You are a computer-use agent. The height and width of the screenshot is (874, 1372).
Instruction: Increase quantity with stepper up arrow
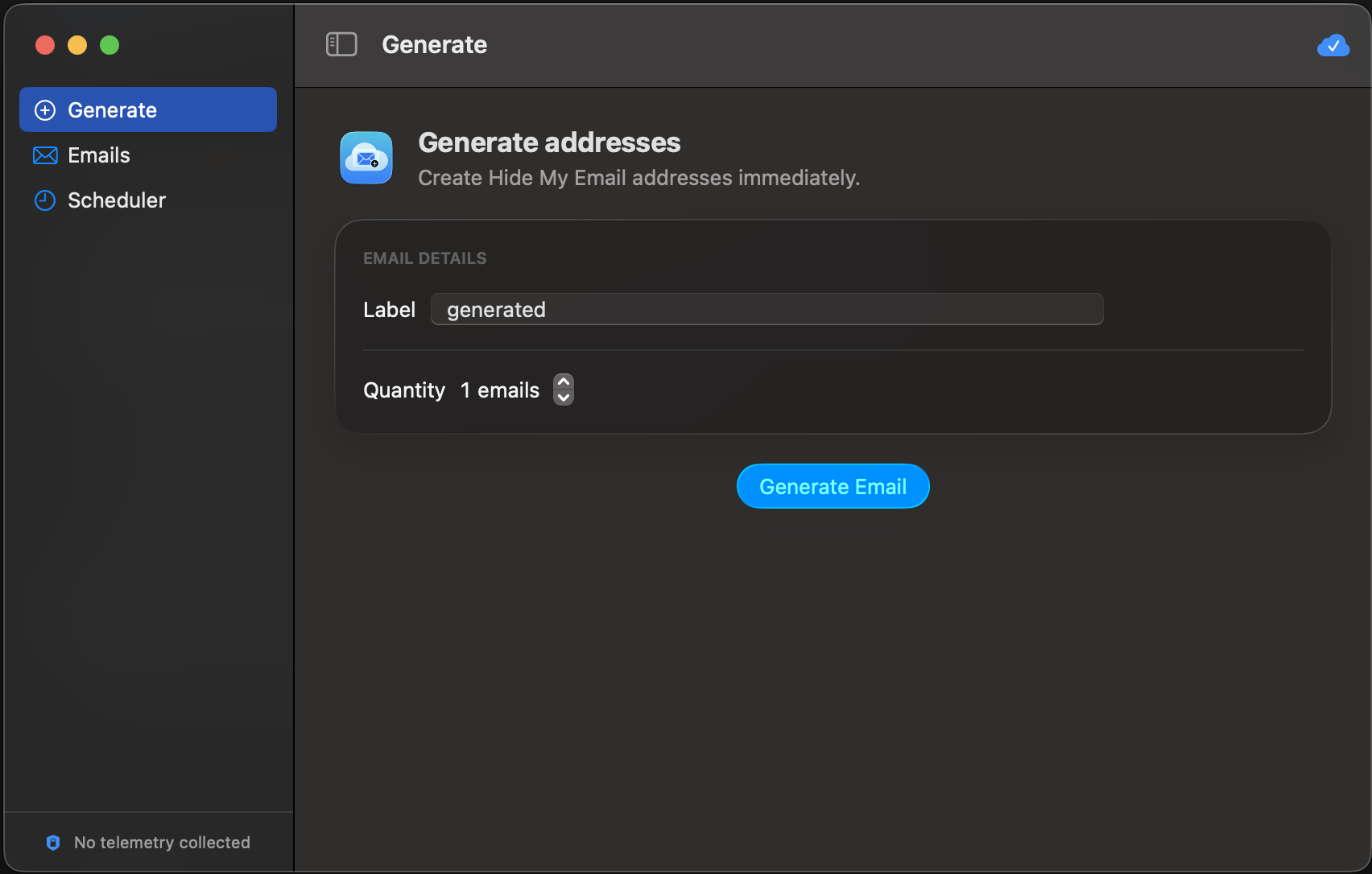(564, 381)
